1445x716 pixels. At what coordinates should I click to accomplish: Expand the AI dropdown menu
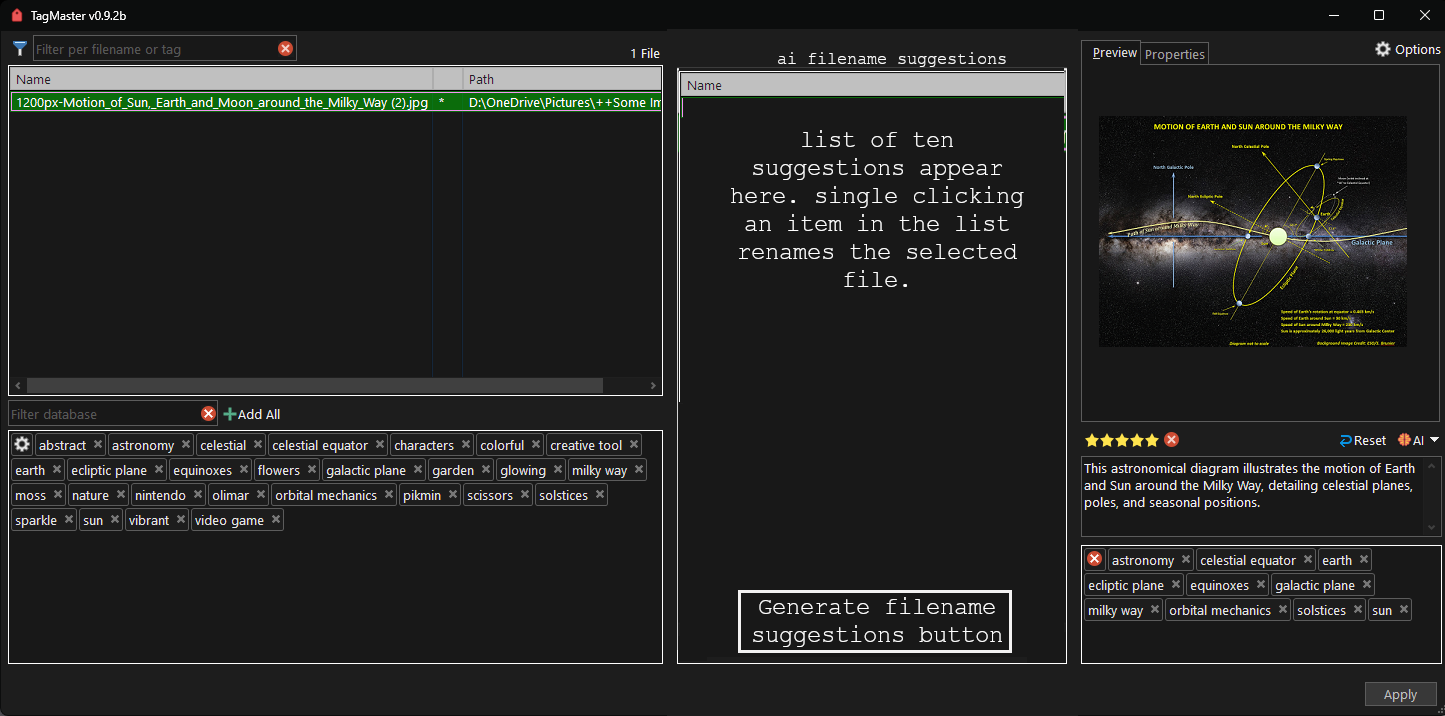pos(1434,440)
